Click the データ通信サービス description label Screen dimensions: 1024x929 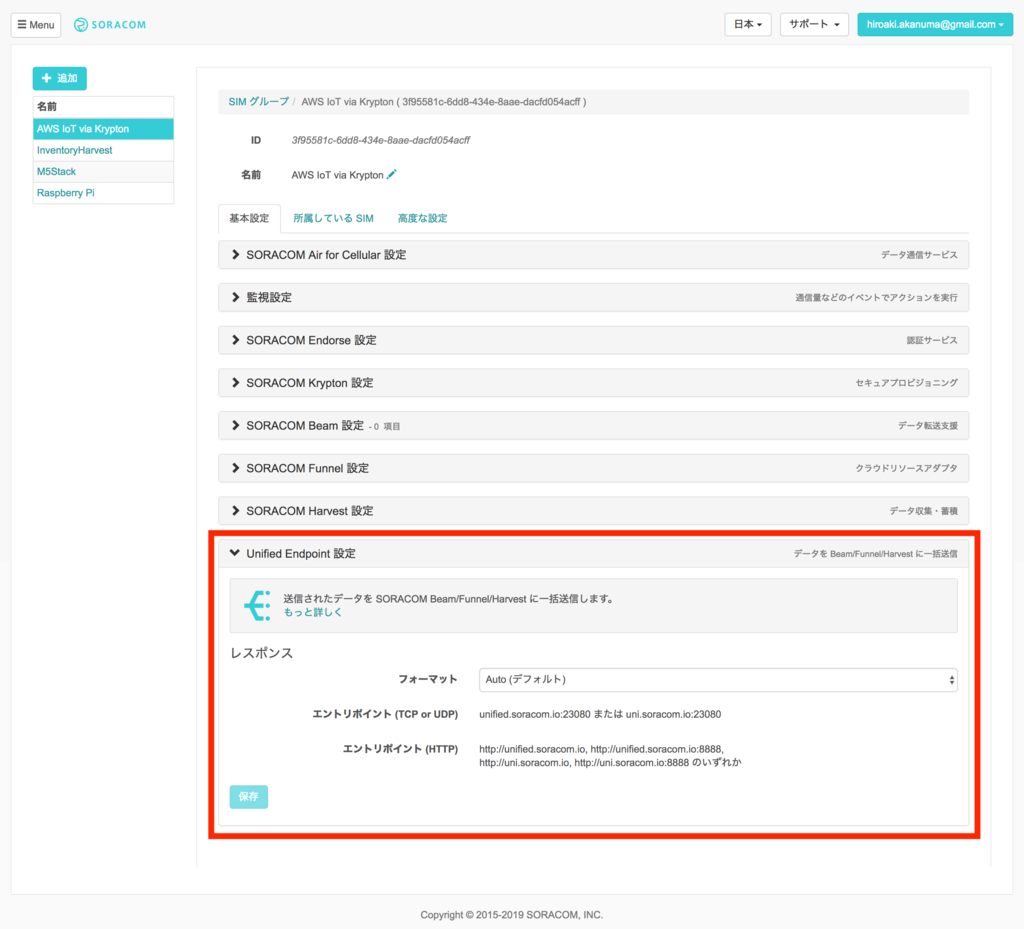pyautogui.click(x=919, y=255)
